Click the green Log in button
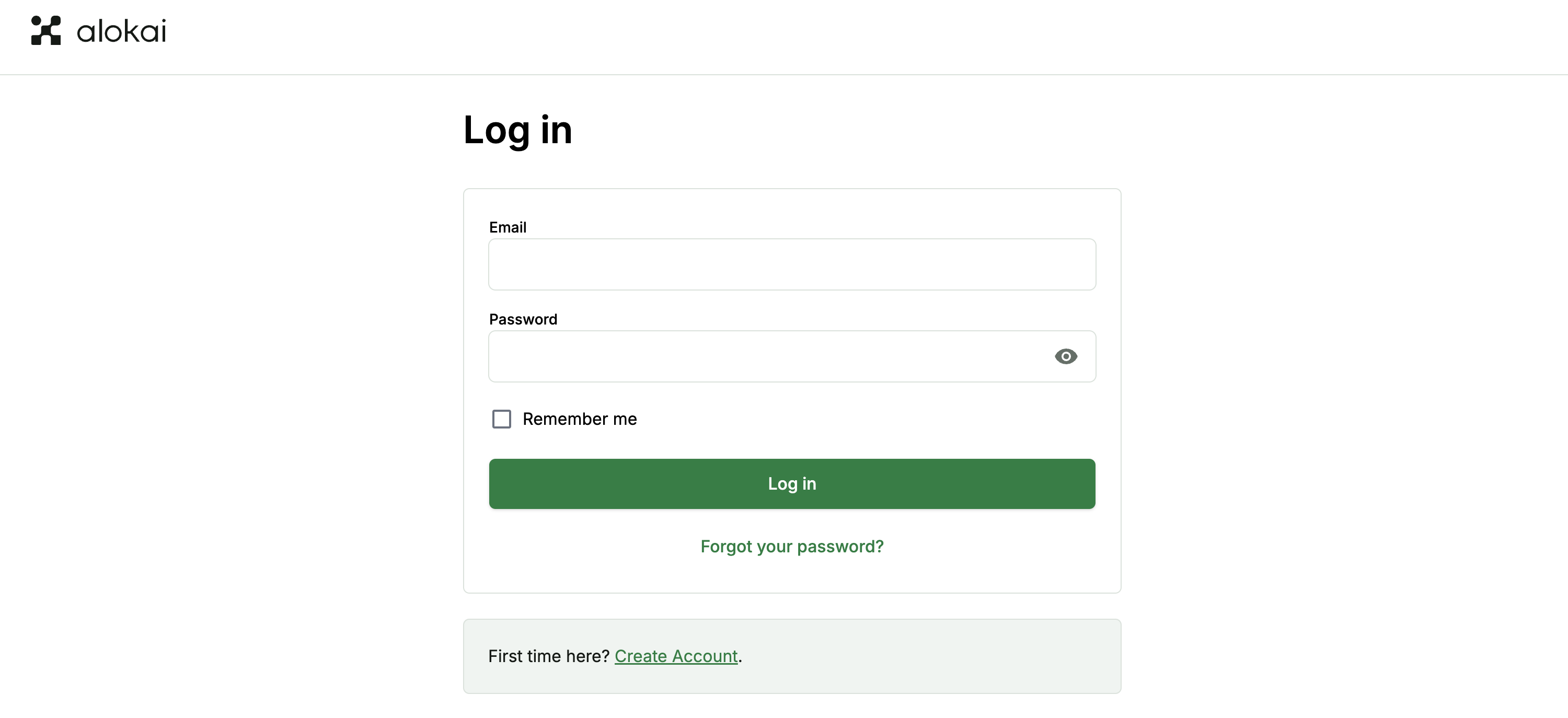The width and height of the screenshot is (1568, 718). coord(791,483)
